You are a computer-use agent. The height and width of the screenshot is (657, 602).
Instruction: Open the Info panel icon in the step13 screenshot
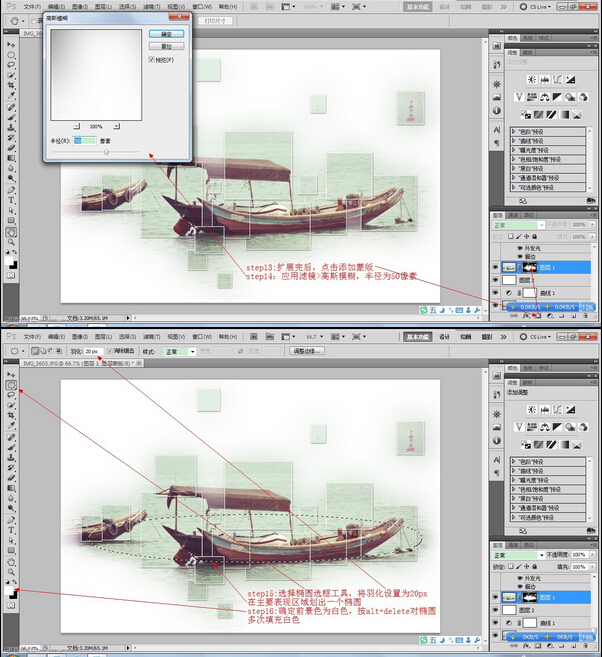click(x=496, y=111)
